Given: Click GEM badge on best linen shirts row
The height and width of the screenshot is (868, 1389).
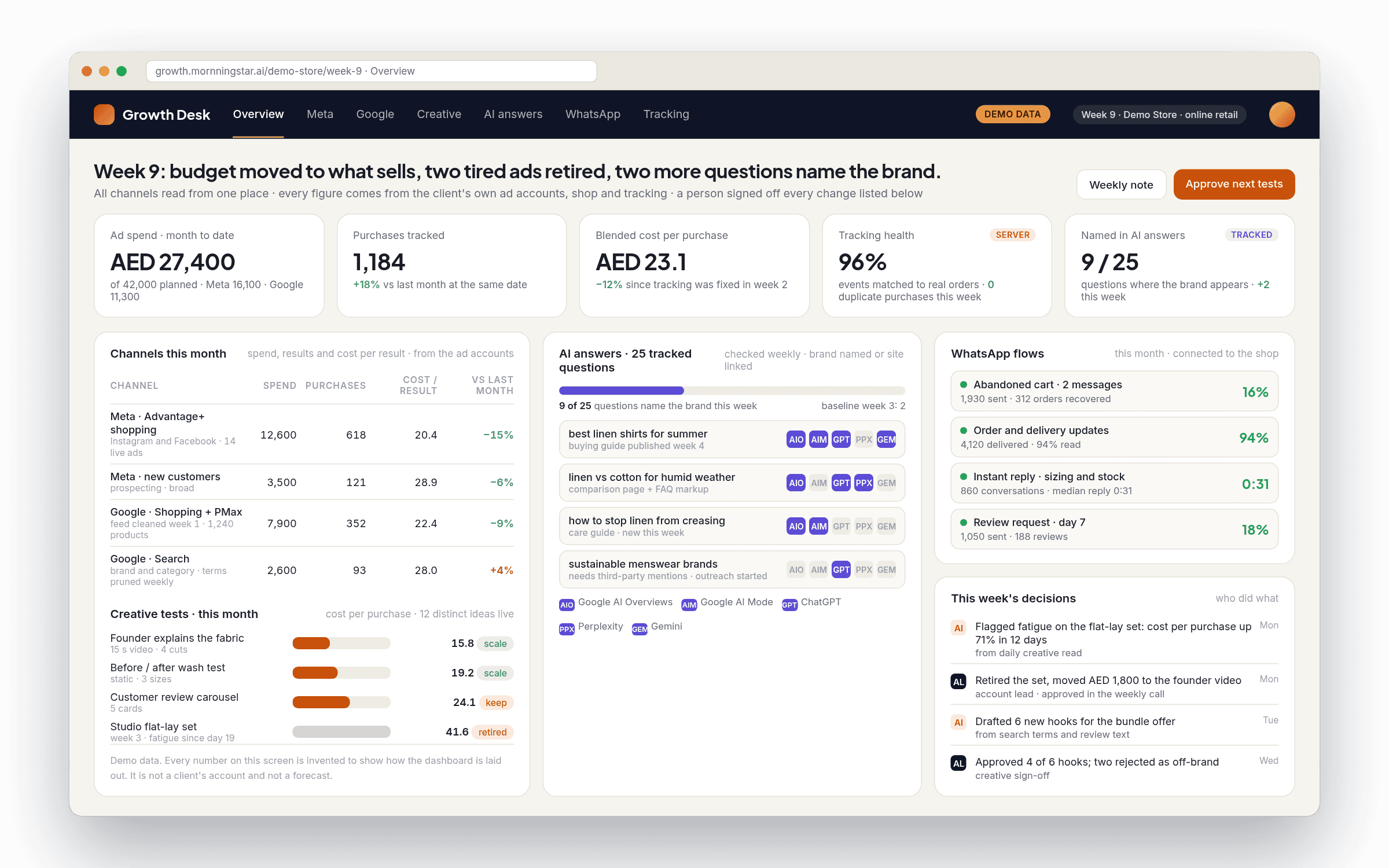Looking at the screenshot, I should point(886,439).
